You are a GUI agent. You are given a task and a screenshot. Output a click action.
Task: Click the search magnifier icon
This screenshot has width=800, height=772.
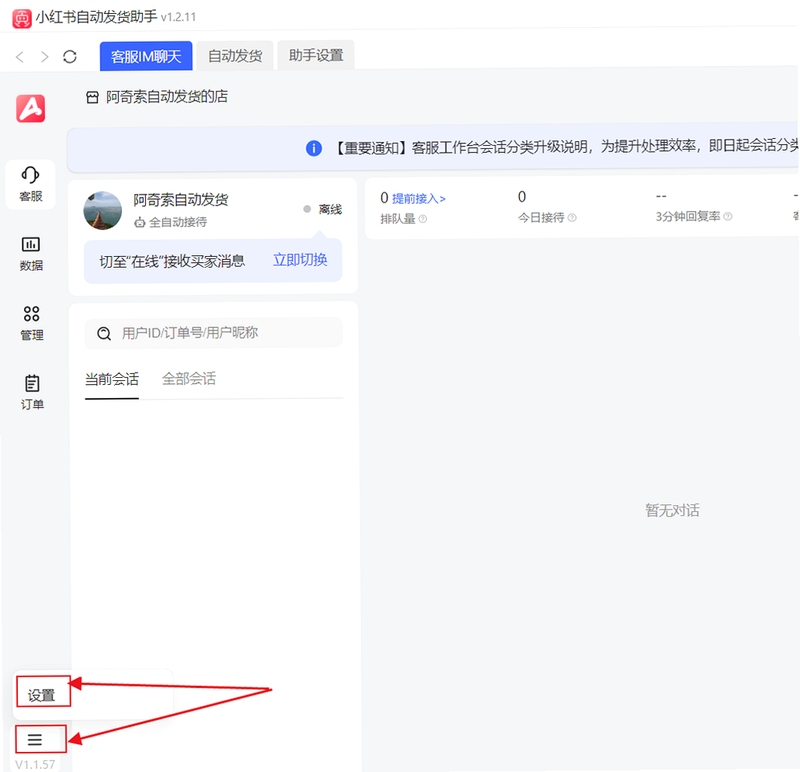point(104,334)
